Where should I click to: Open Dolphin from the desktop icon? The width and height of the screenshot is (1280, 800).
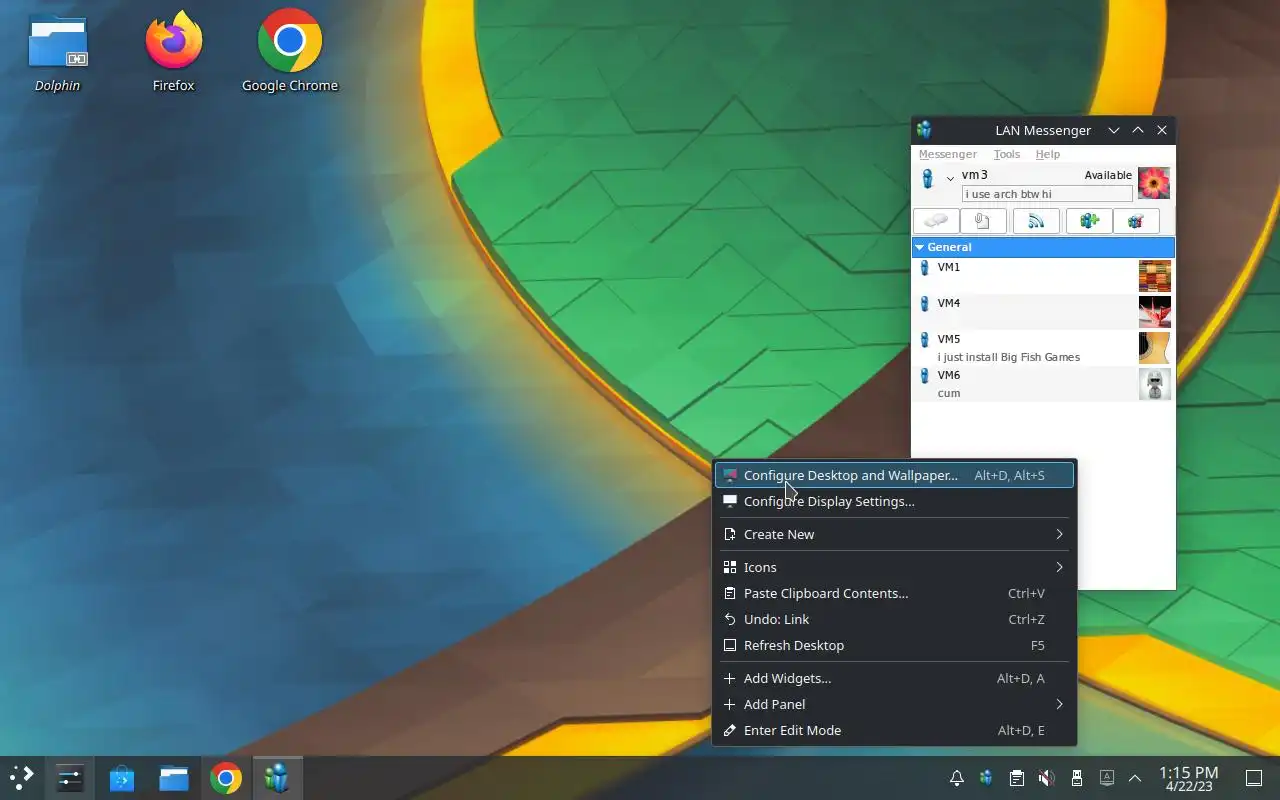(57, 51)
